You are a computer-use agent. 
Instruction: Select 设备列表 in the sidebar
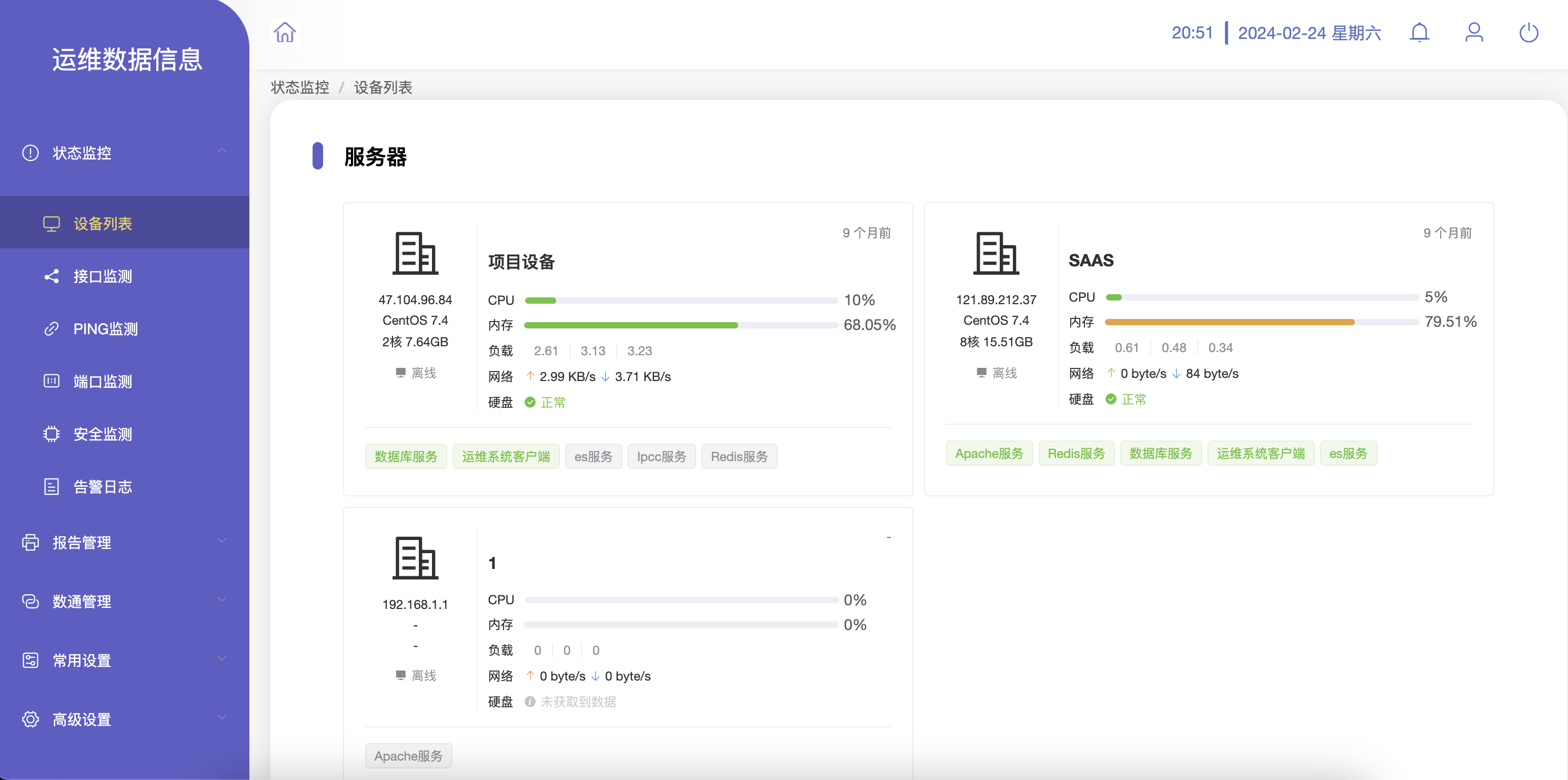[124, 222]
